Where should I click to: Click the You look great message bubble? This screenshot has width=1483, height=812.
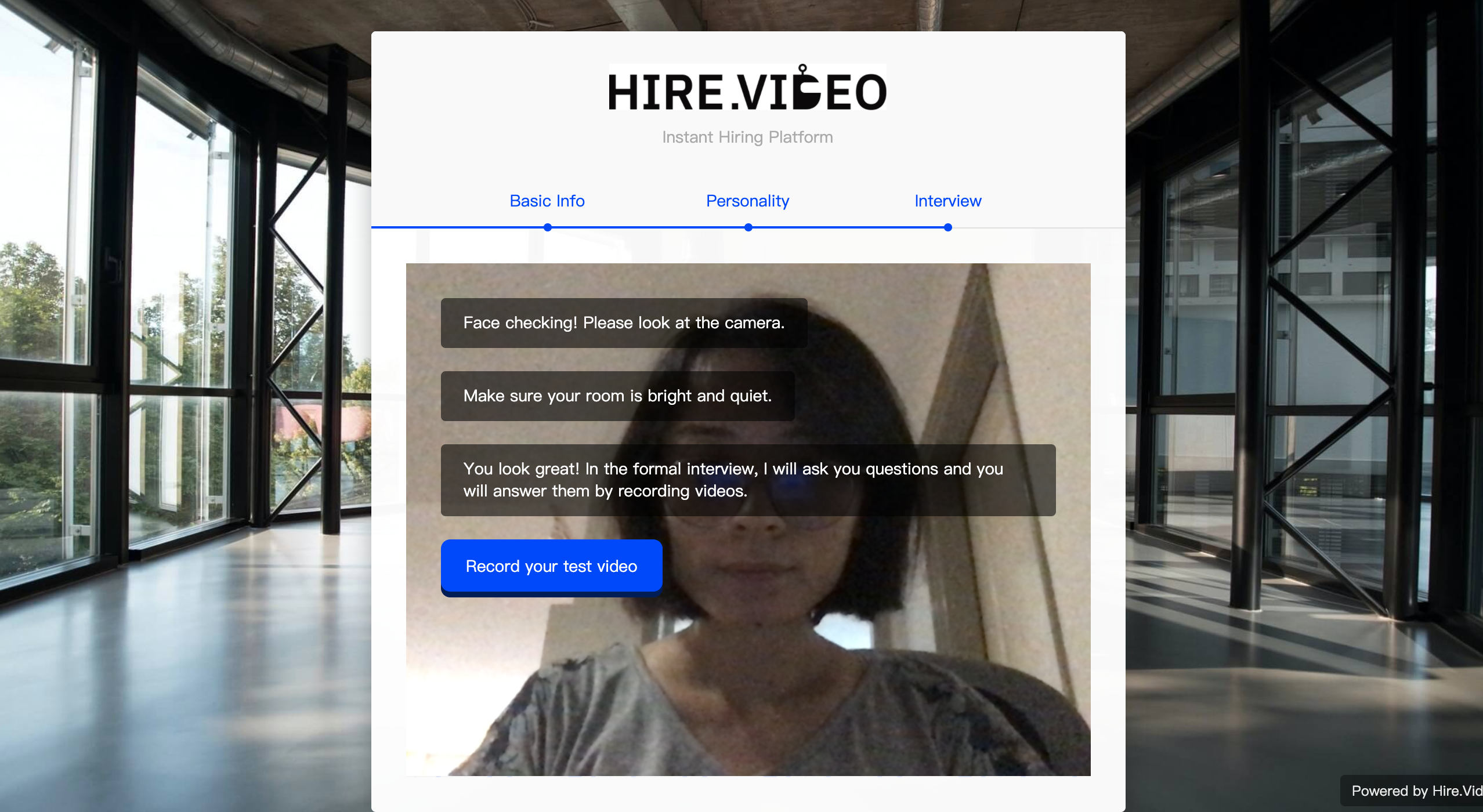747,480
